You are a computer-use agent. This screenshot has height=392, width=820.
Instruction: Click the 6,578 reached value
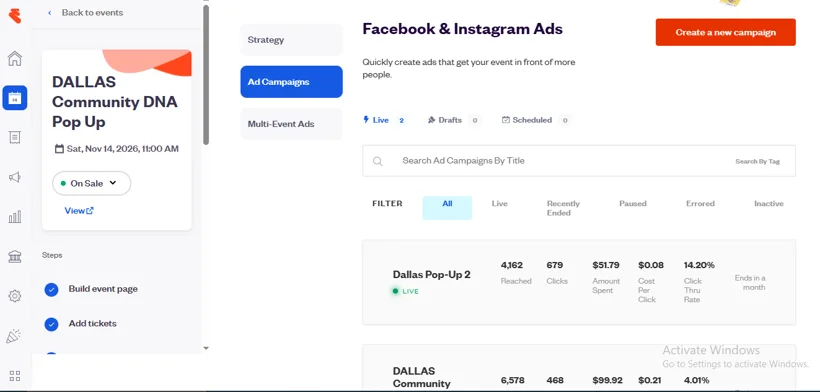[512, 381]
